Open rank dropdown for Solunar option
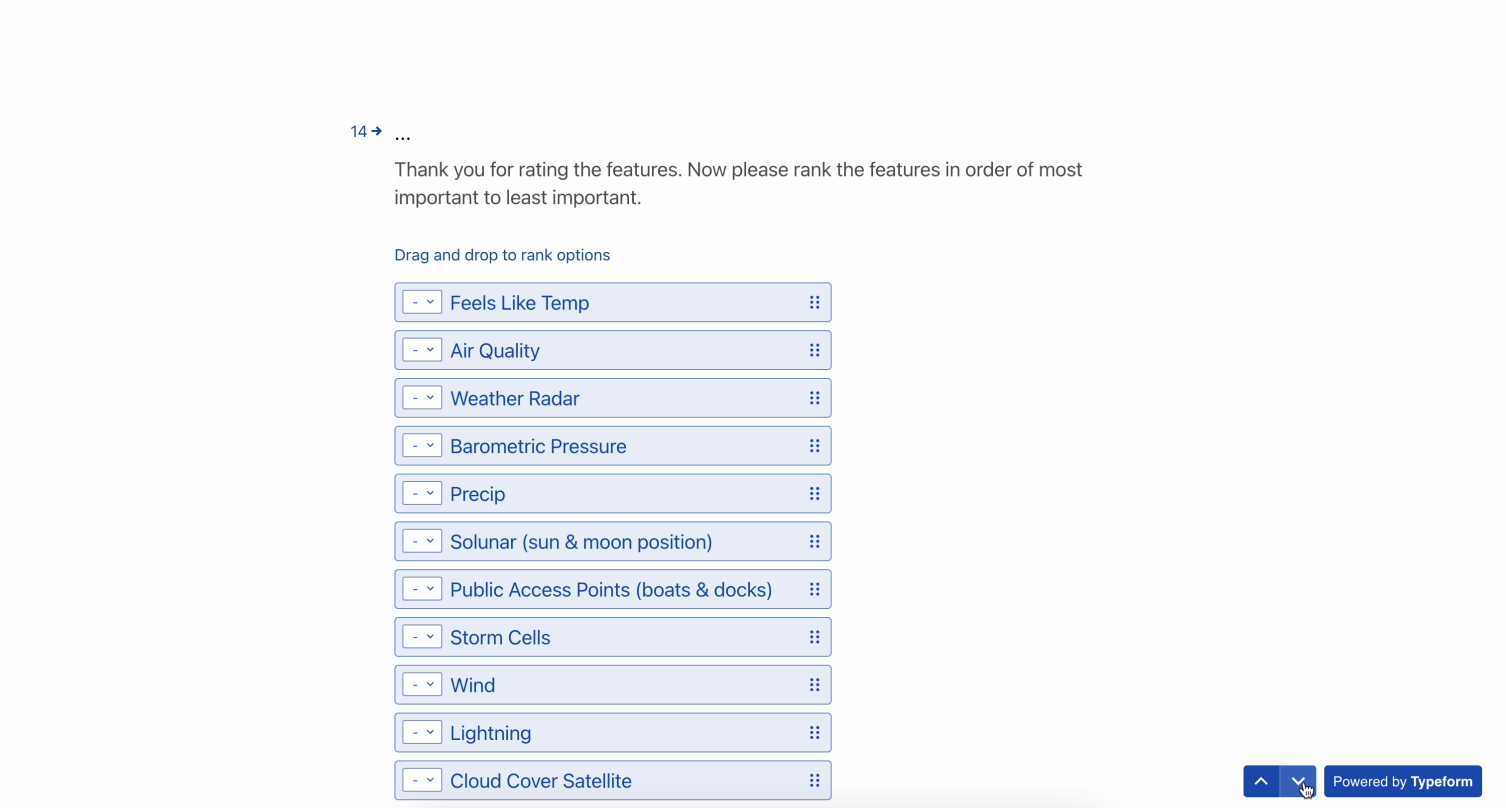This screenshot has height=808, width=1506. pyautogui.click(x=422, y=542)
